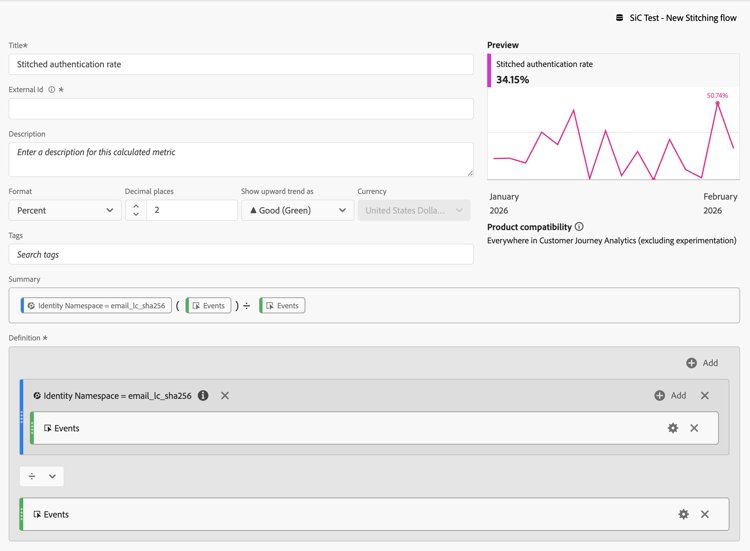The width and height of the screenshot is (750, 551).
Task: Open the Format Percent dropdown
Action: 65,210
